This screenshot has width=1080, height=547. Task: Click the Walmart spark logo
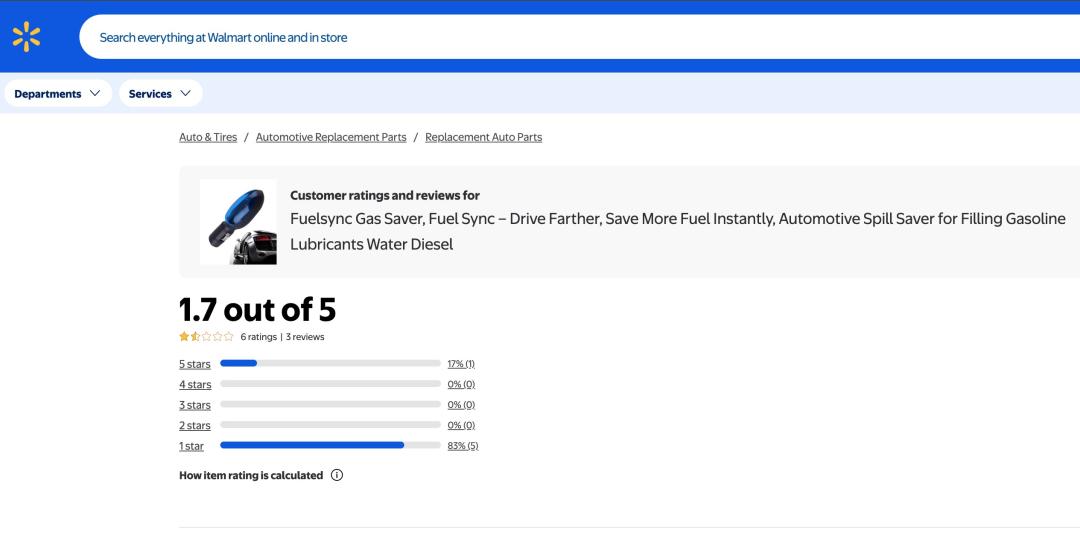[26, 37]
